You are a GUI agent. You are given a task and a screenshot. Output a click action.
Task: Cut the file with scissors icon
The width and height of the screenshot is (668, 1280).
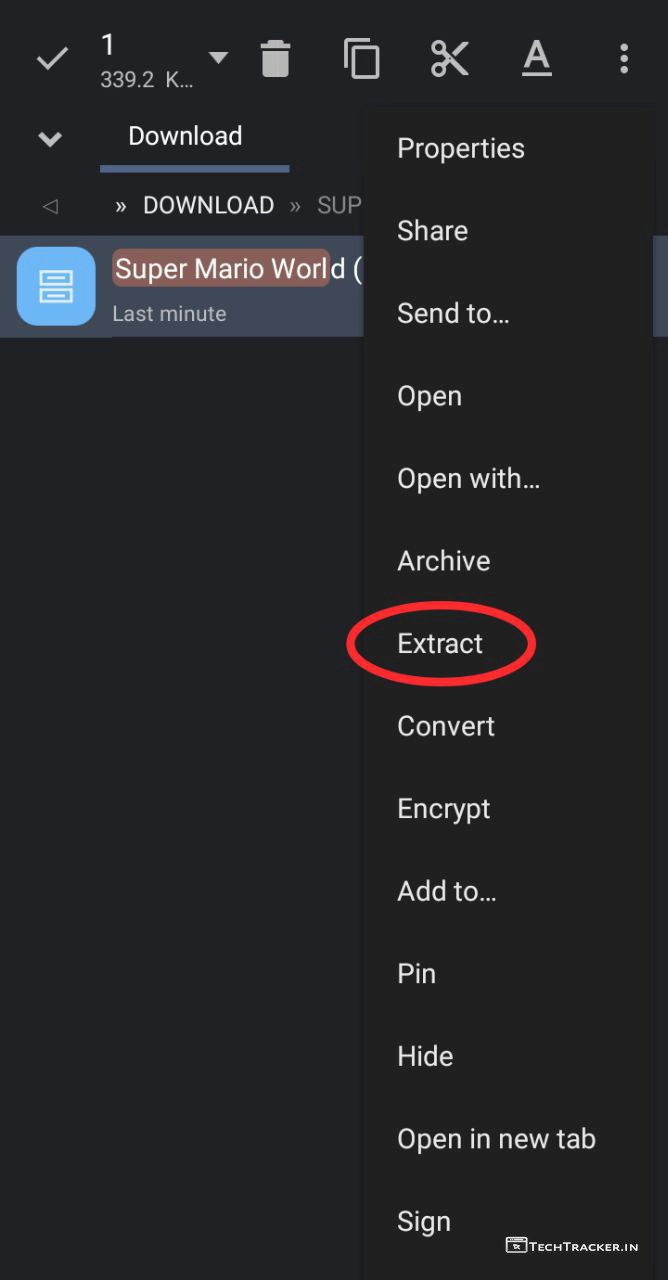tap(450, 59)
